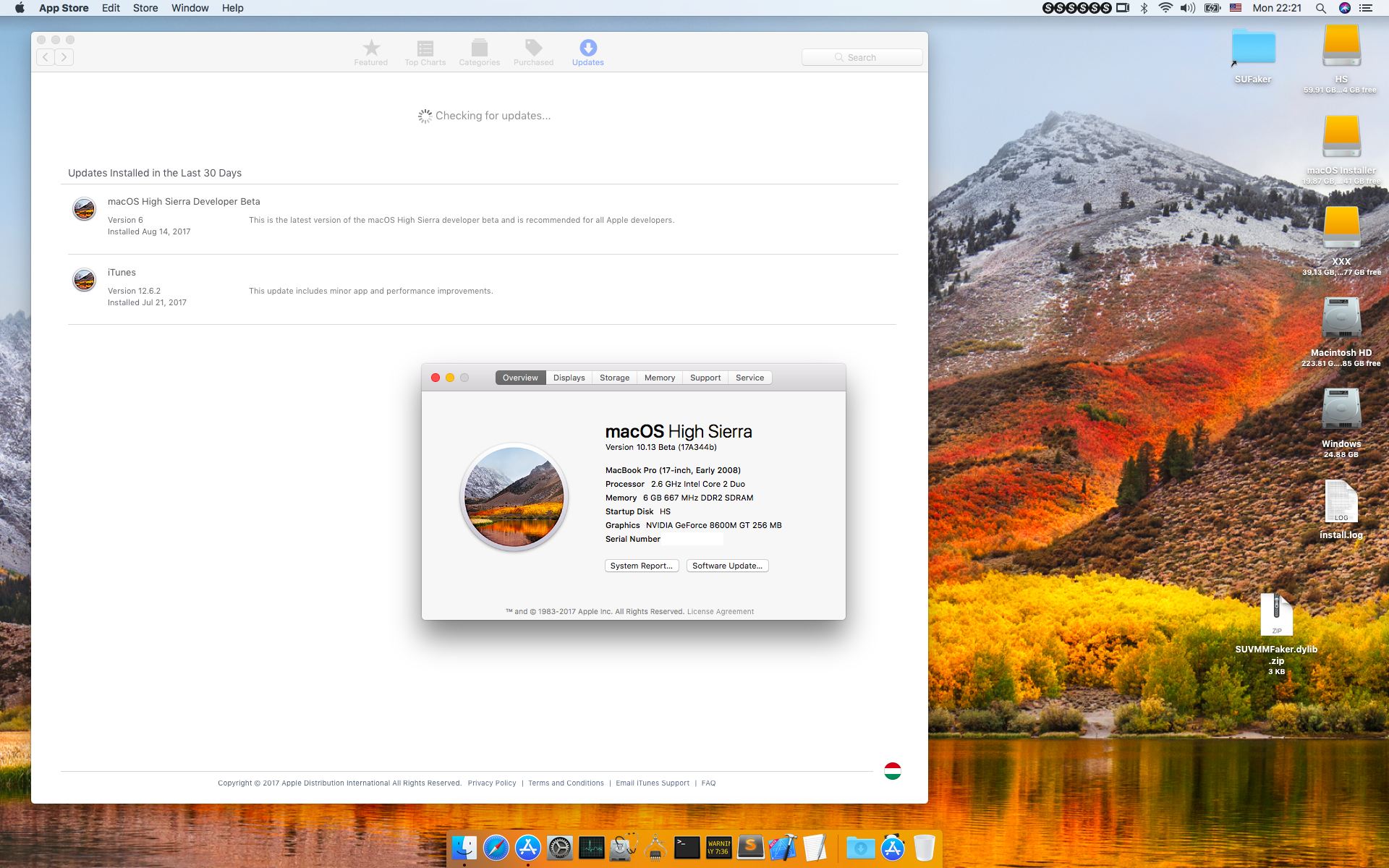Open Bluetooth status in menu bar
The image size is (1389, 868).
1144,8
